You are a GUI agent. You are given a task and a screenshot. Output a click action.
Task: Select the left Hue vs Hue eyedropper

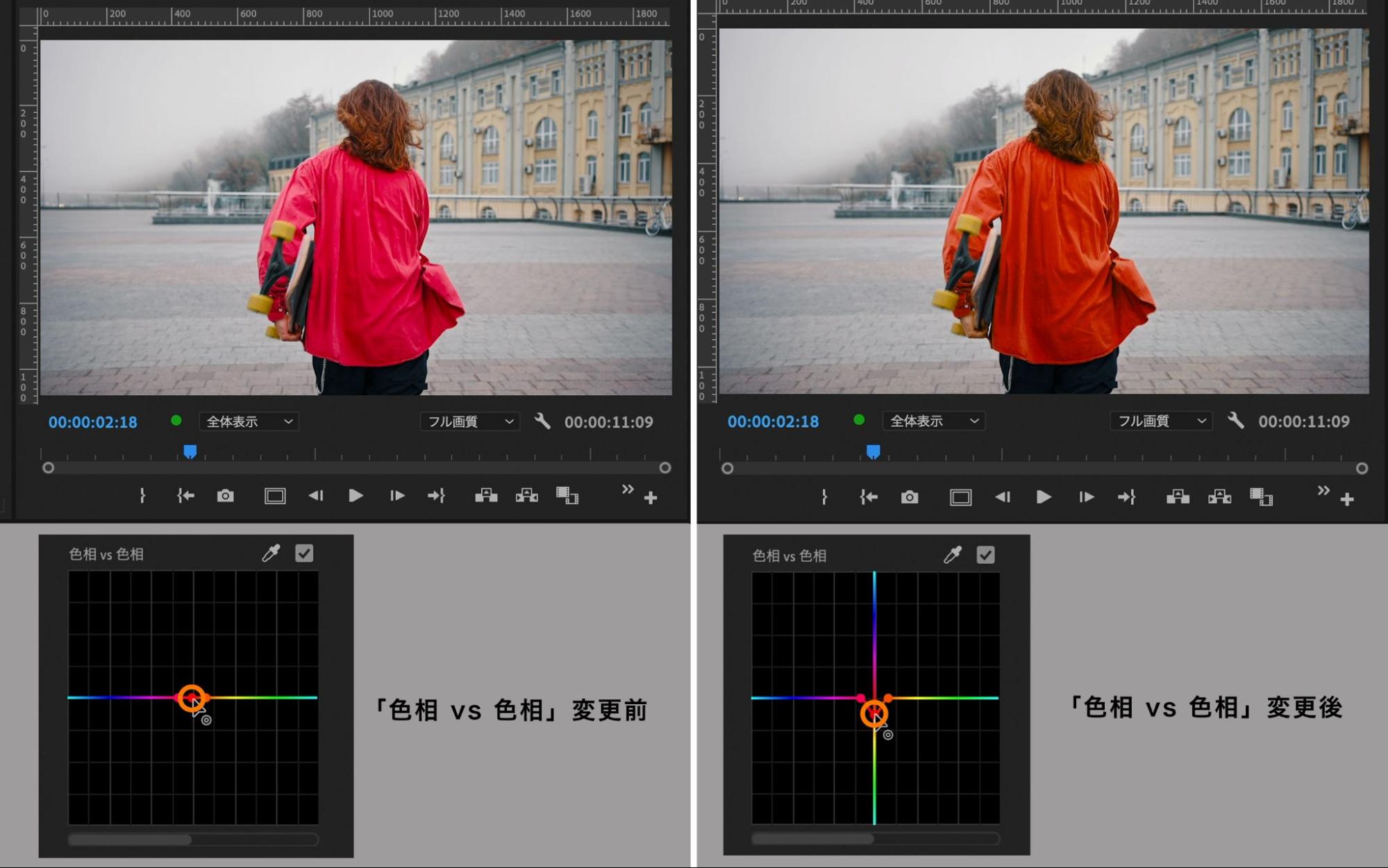pos(270,553)
